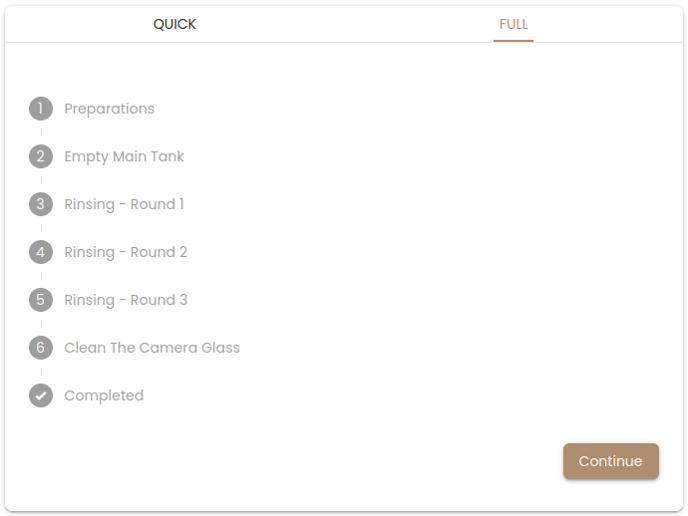Click the Continue button
Image resolution: width=688 pixels, height=516 pixels.
coord(610,461)
